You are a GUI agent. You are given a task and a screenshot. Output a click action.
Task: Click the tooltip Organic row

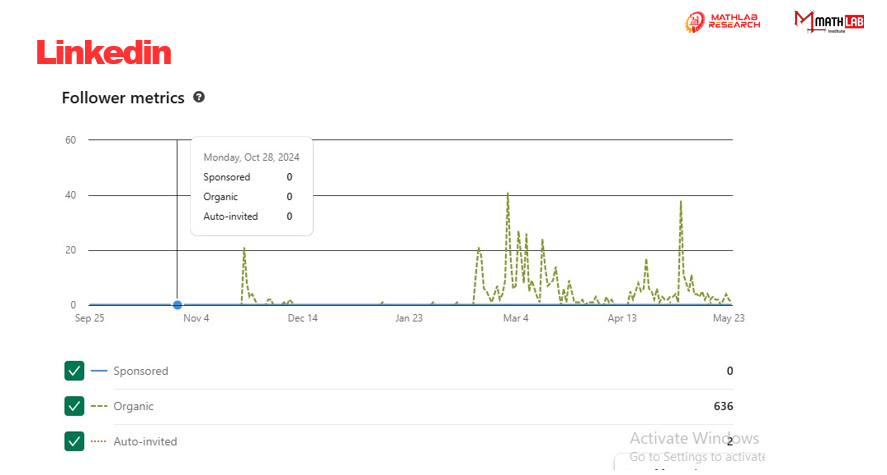[248, 197]
